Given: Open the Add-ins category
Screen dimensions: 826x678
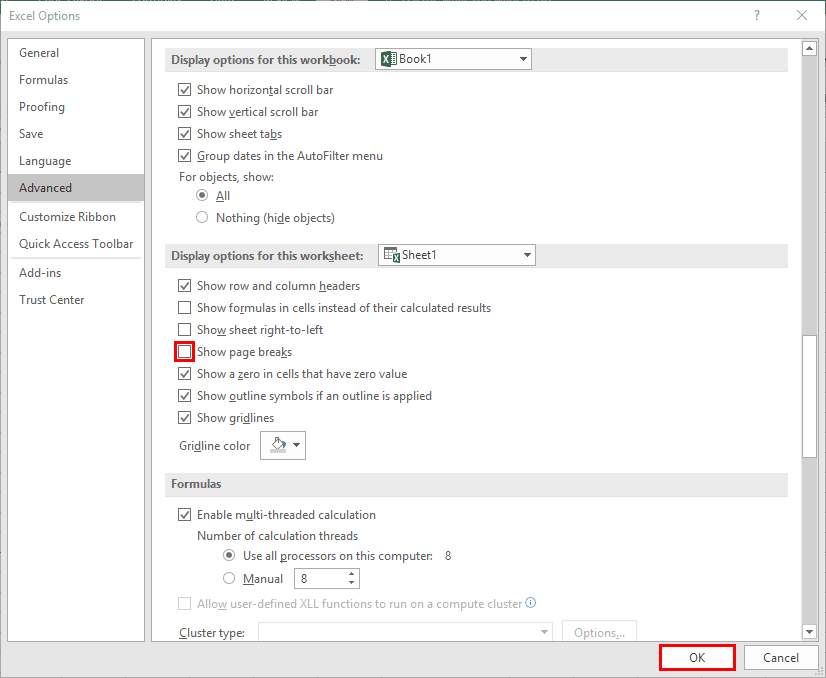Looking at the screenshot, I should coord(76,273).
